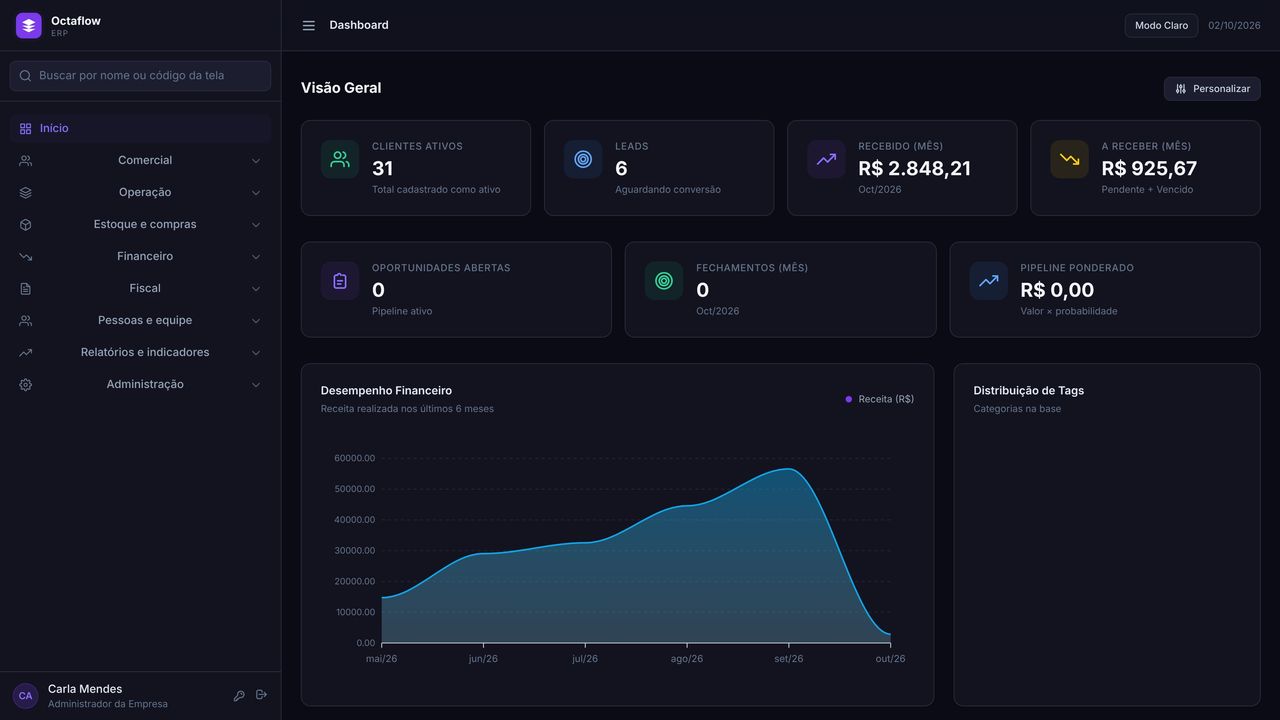The width and height of the screenshot is (1280, 720).
Task: Open the Financeiro menu item
Action: [x=140, y=257]
